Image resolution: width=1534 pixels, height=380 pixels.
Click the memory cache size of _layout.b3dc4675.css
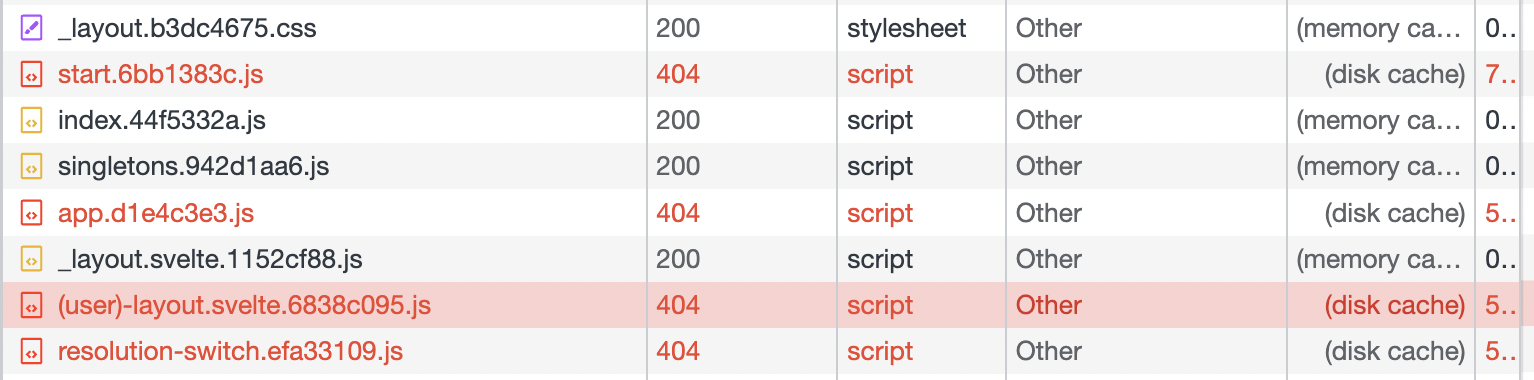click(1380, 29)
